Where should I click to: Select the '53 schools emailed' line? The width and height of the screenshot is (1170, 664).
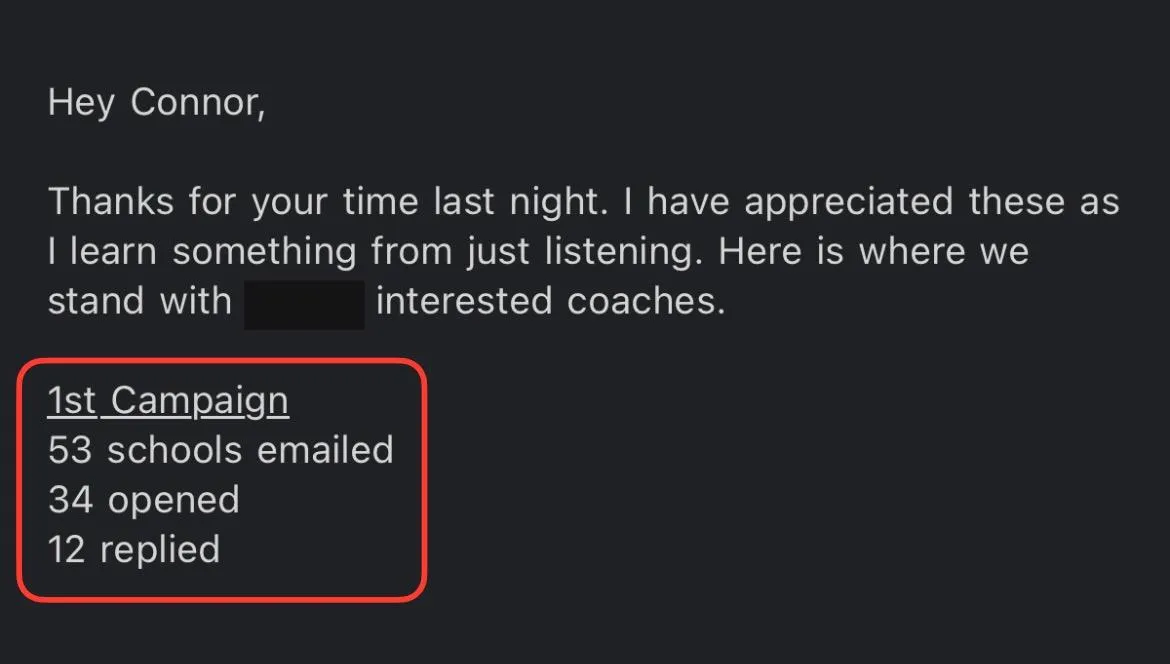[220, 450]
